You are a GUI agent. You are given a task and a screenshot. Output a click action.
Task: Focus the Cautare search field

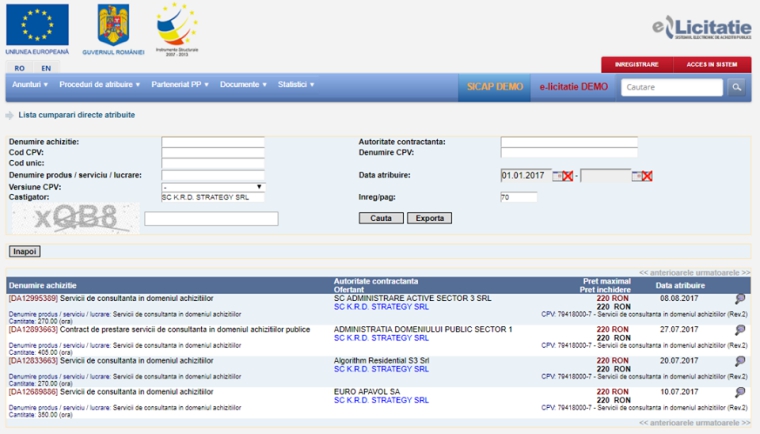pos(672,87)
